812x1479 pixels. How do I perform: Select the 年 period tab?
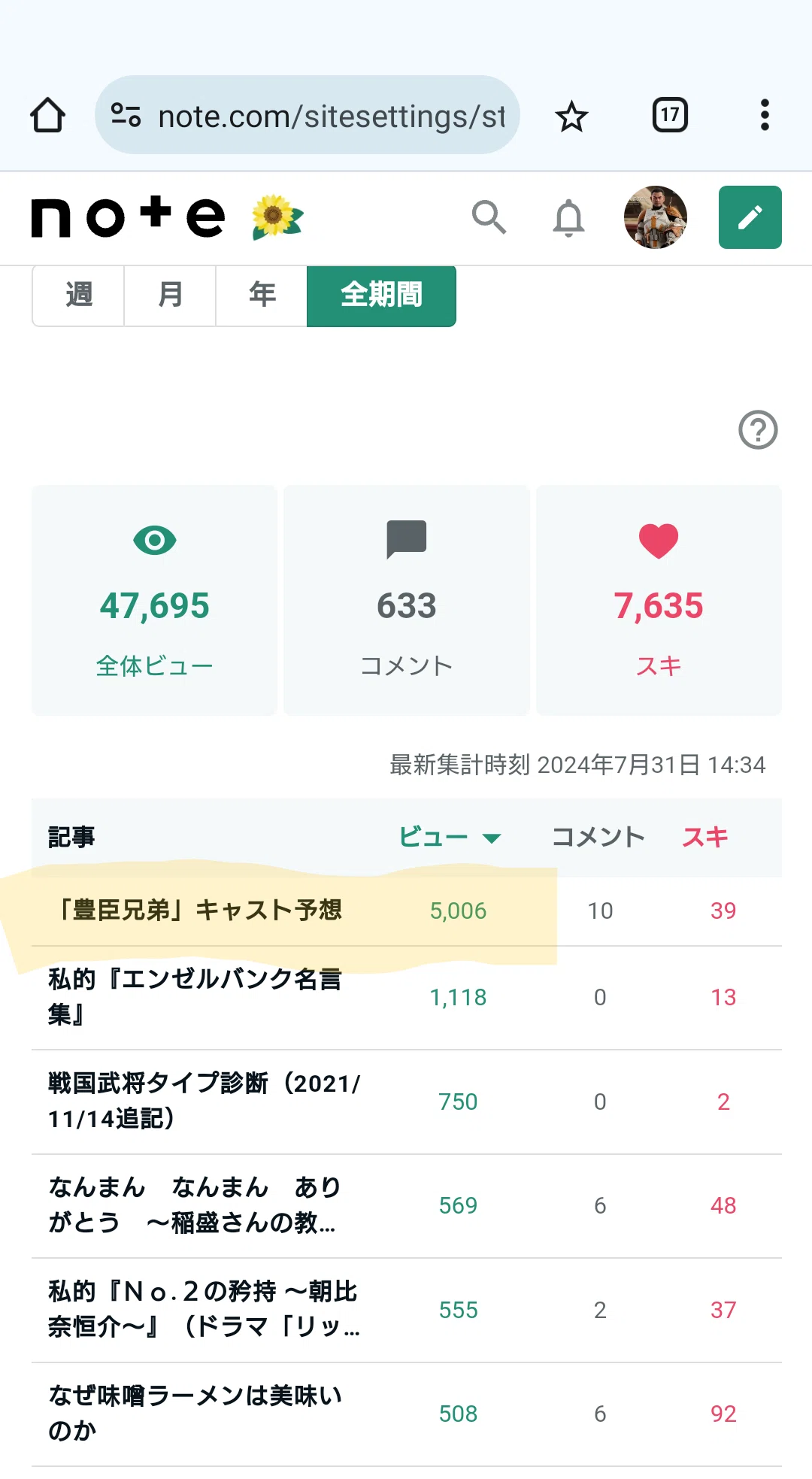(x=262, y=295)
